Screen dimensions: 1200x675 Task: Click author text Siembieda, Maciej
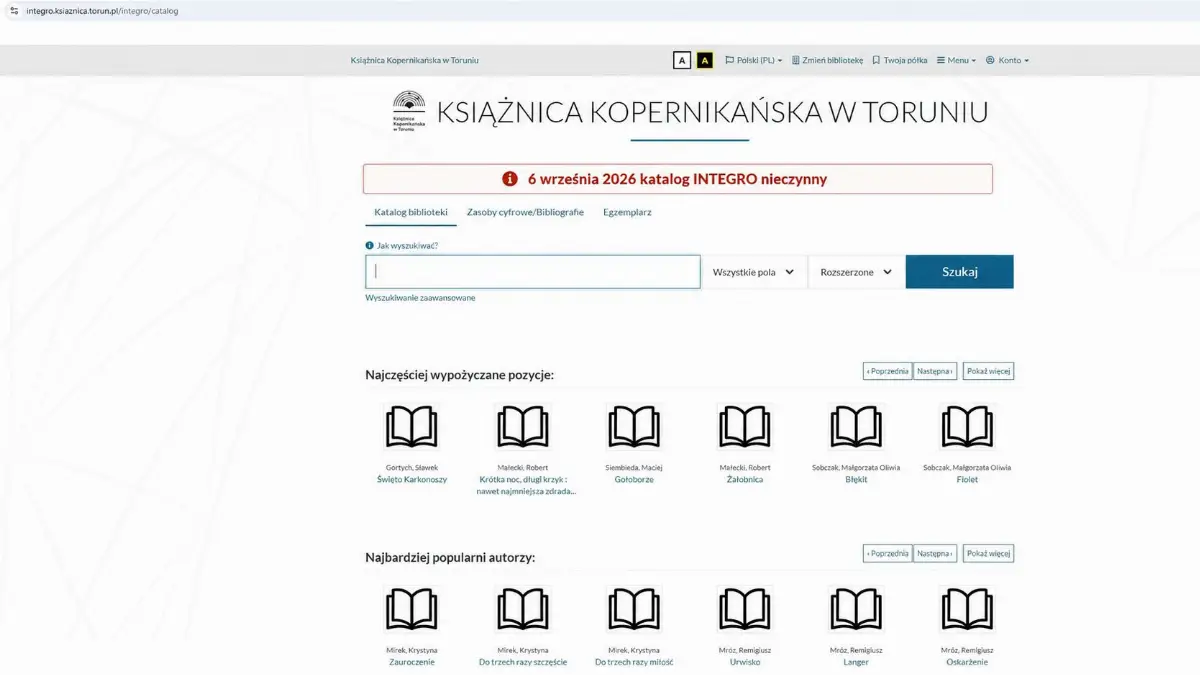click(x=634, y=468)
